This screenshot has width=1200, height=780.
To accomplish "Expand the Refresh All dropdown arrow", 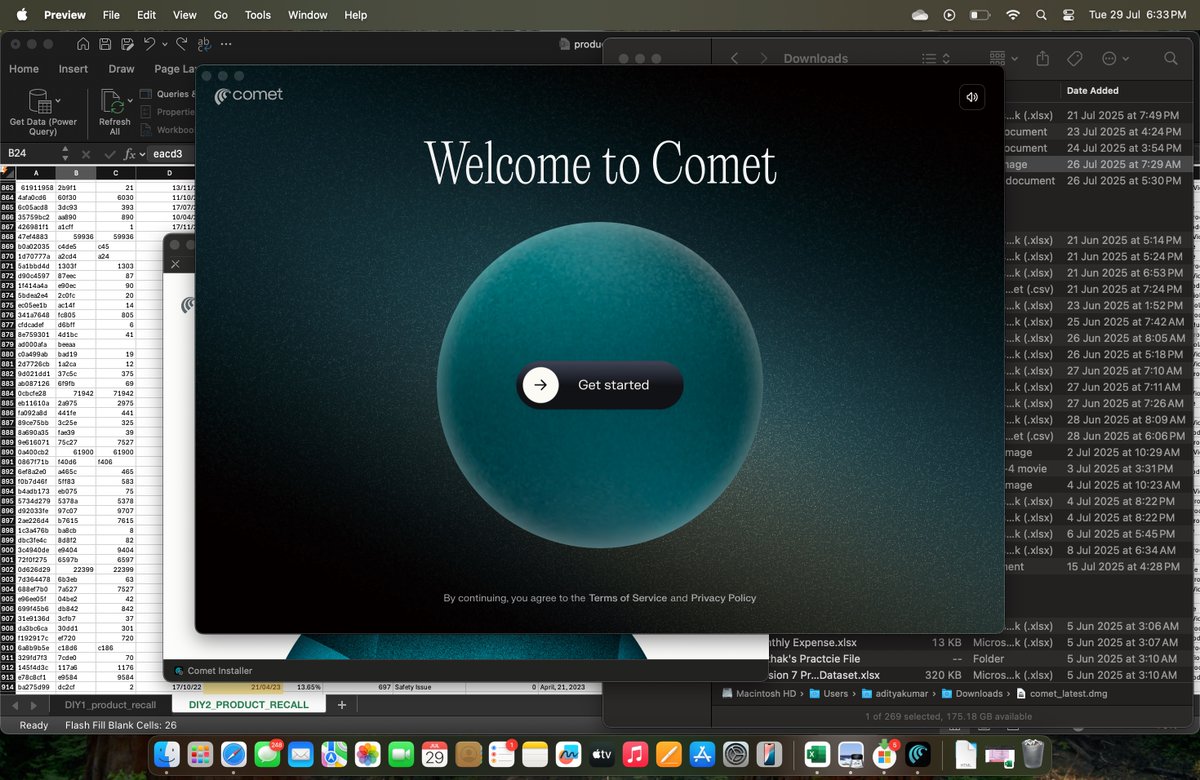I will 131,102.
